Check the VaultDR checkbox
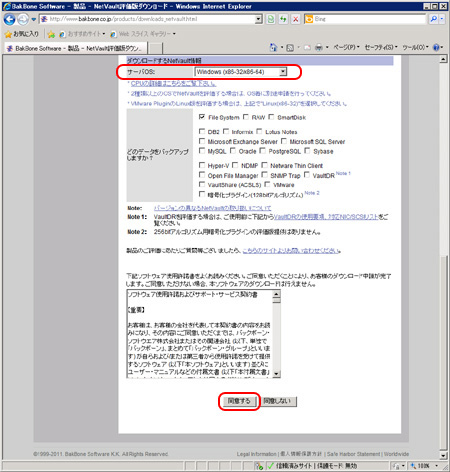The image size is (450, 472). (307, 175)
